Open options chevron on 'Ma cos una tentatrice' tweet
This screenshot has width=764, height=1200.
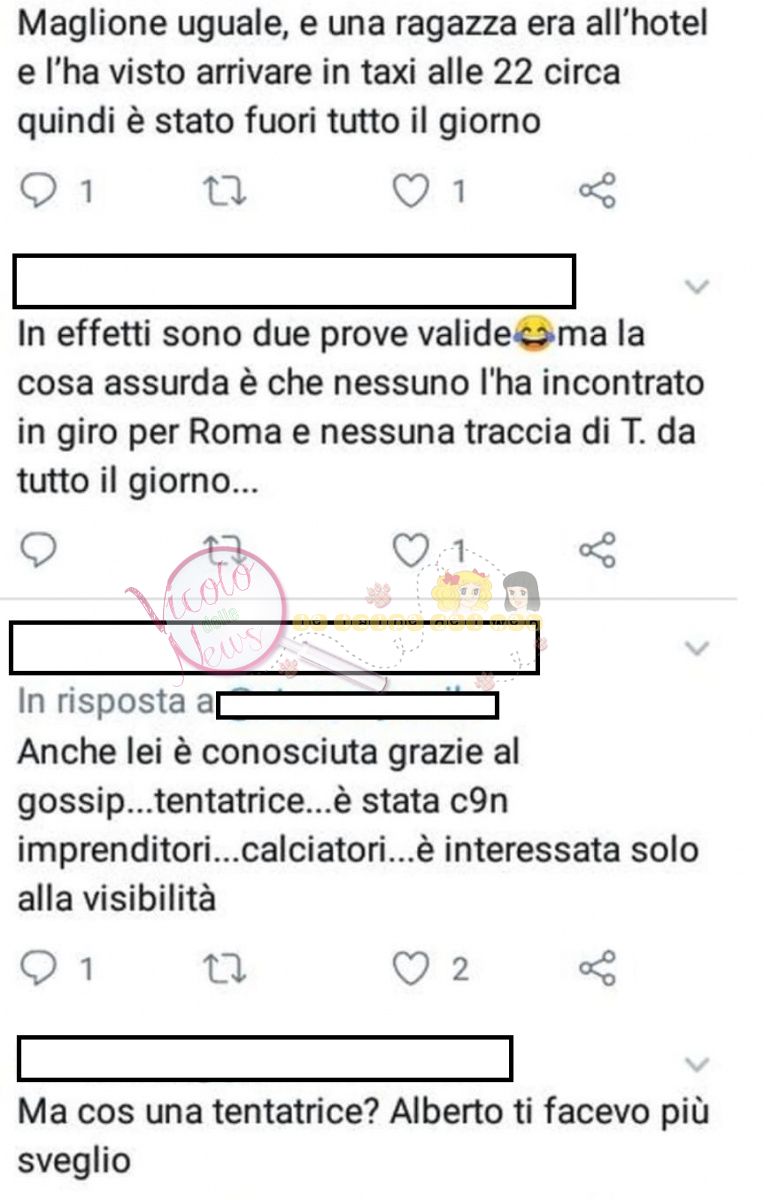[x=697, y=1063]
